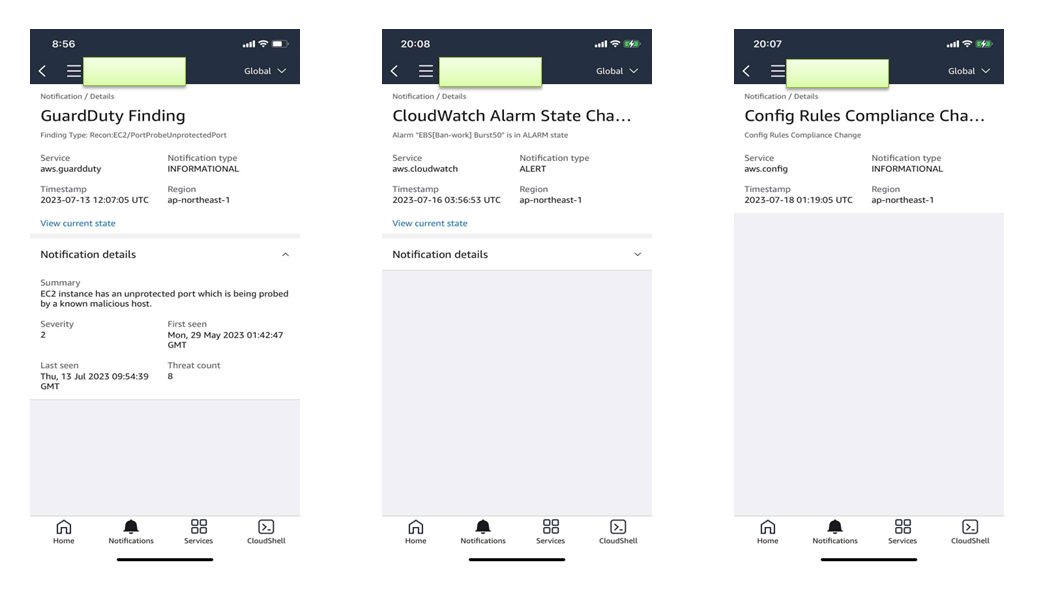Open Notifications tab on GuardDuty screen
The height and width of the screenshot is (596, 1040).
point(131,532)
